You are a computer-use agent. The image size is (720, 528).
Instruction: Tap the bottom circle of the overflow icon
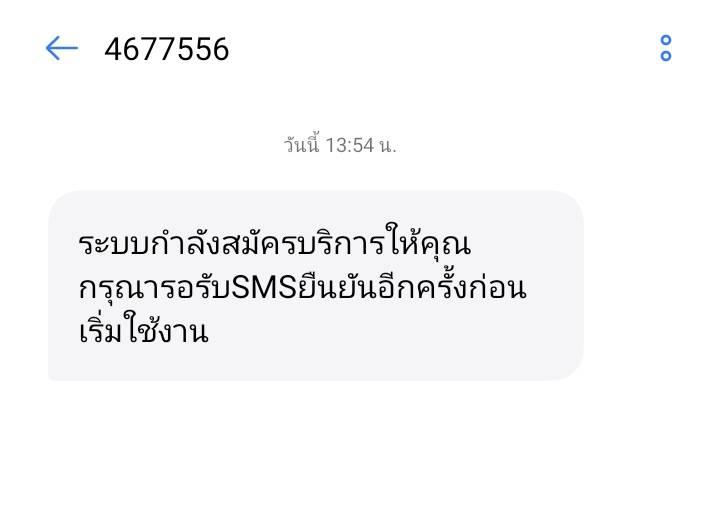[x=665, y=56]
